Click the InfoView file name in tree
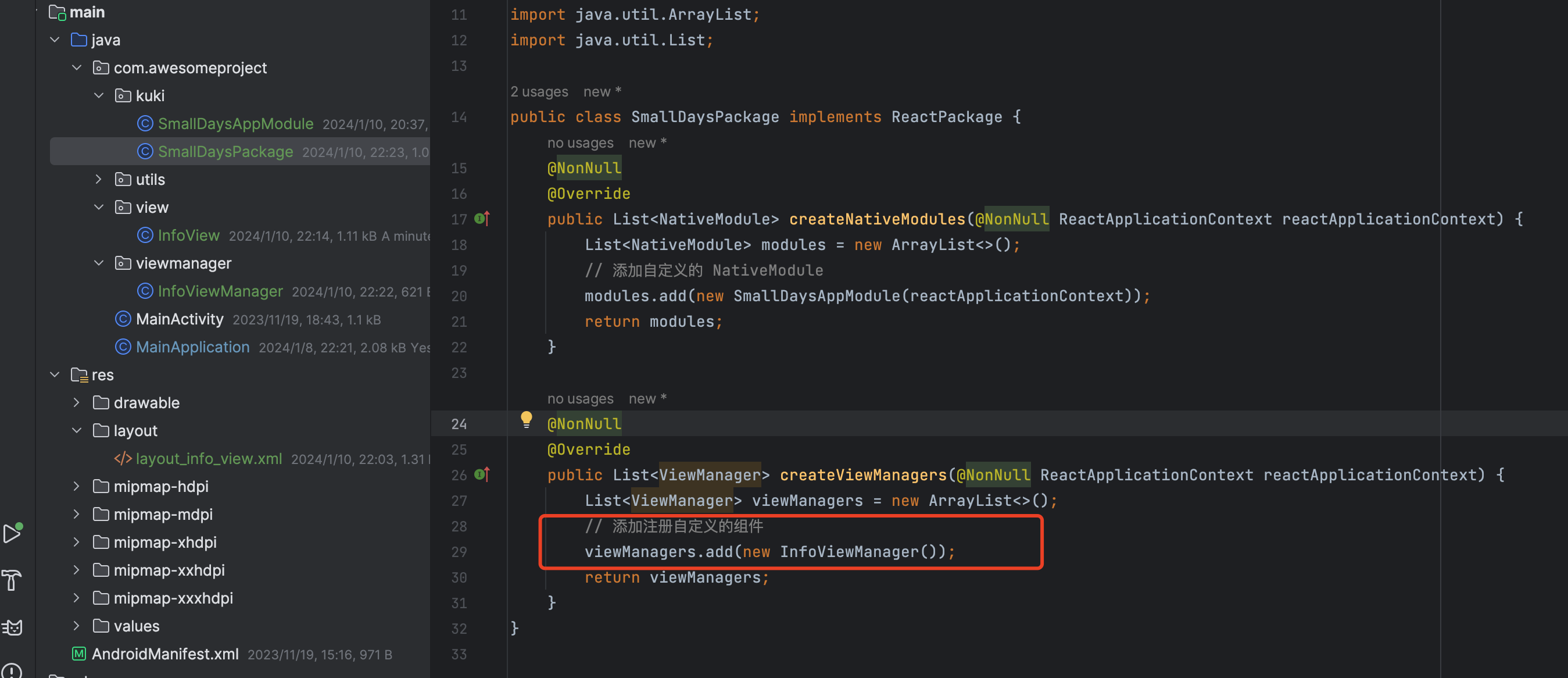Screen dimensions: 1568x678 [189, 235]
